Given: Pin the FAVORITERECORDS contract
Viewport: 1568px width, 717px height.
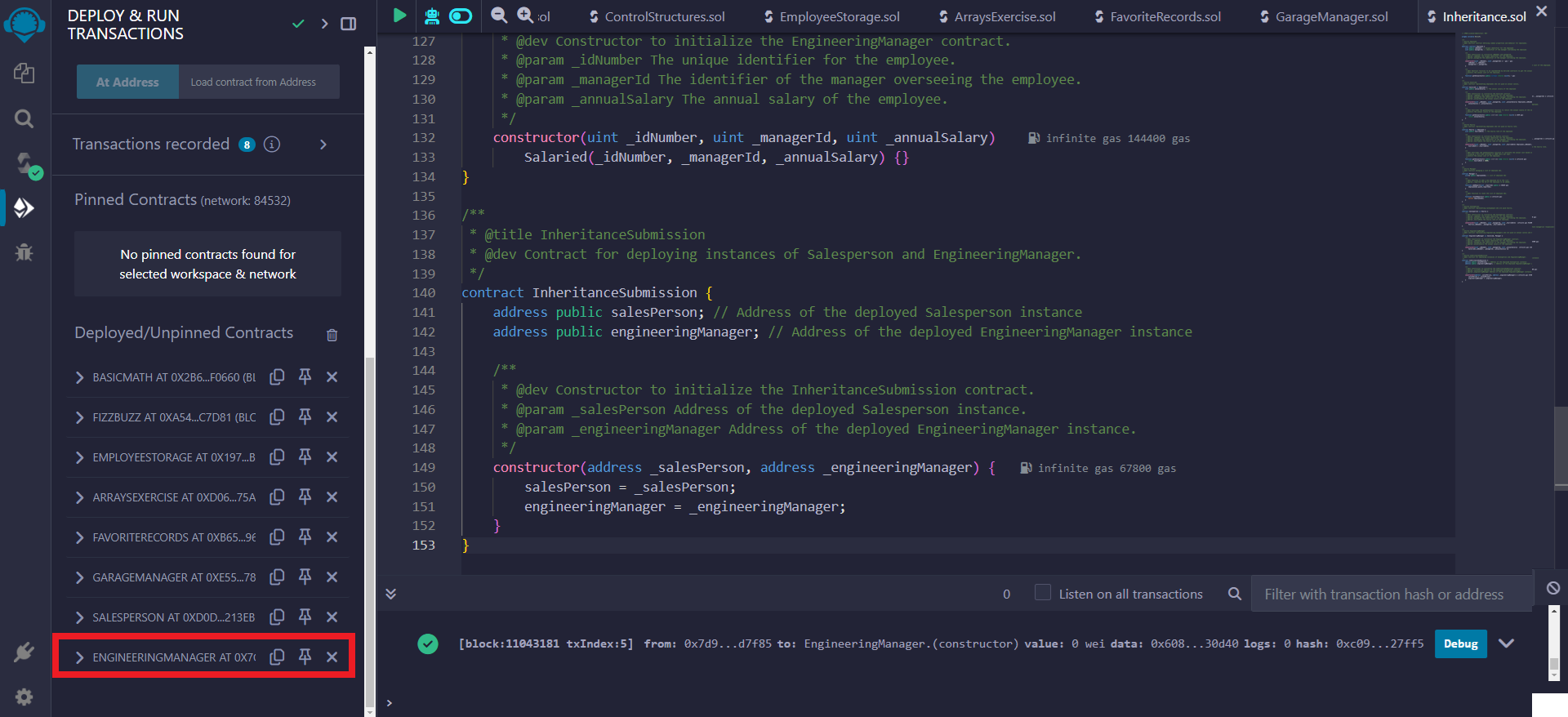Looking at the screenshot, I should pos(305,537).
